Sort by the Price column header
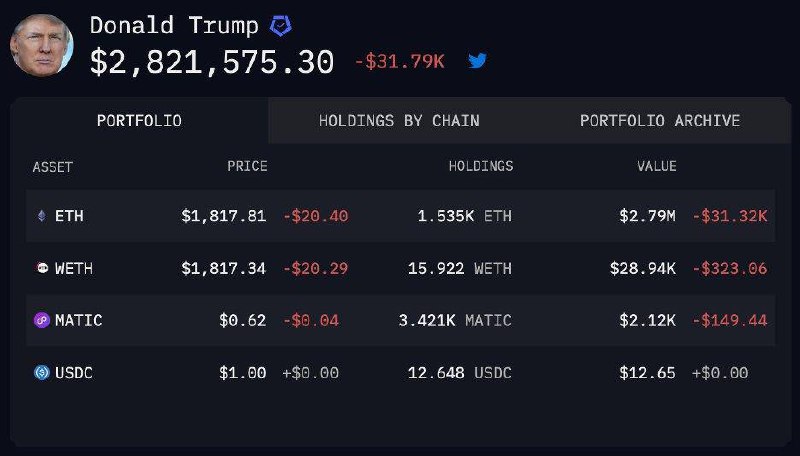800x456 pixels. click(x=247, y=167)
